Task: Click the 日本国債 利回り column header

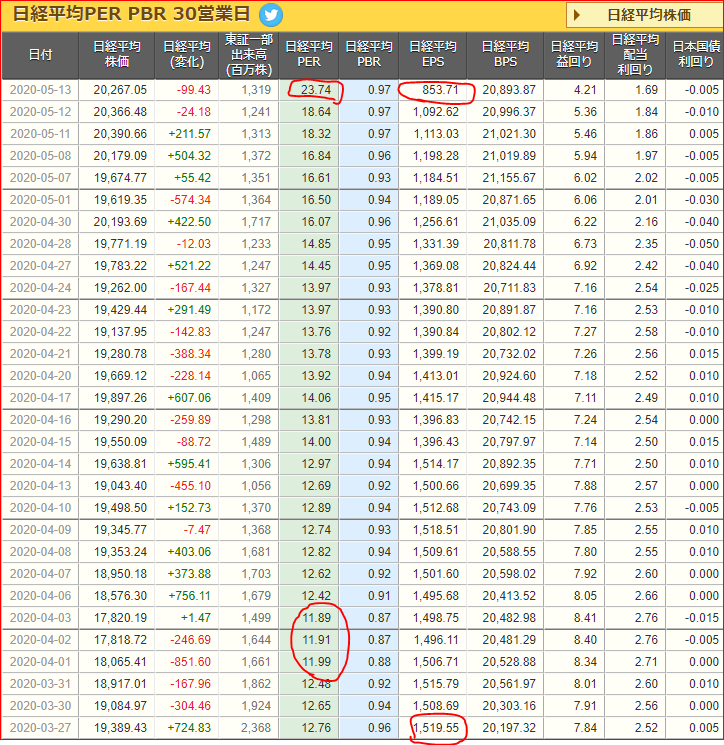Action: (695, 55)
